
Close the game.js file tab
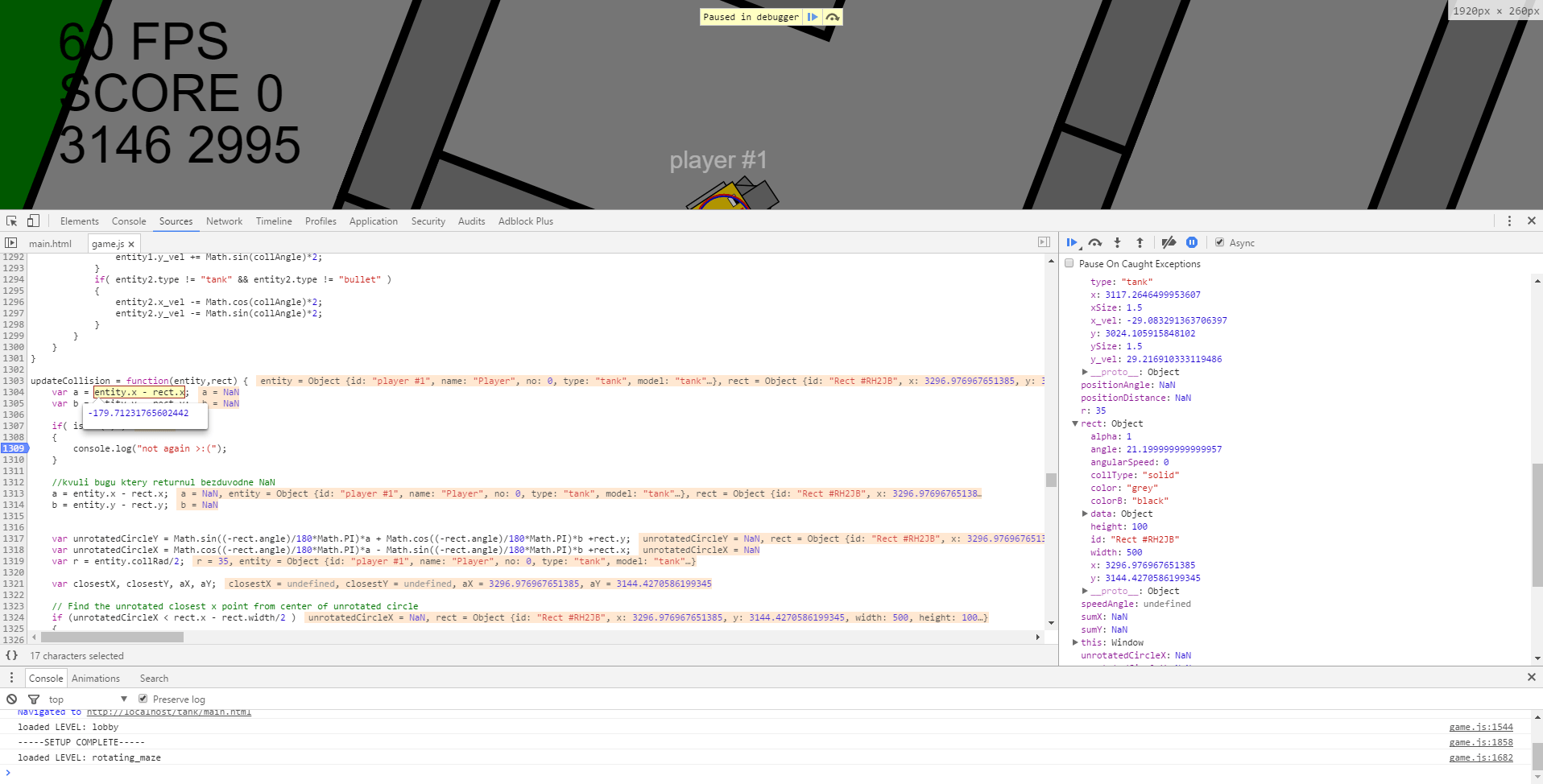pos(131,243)
